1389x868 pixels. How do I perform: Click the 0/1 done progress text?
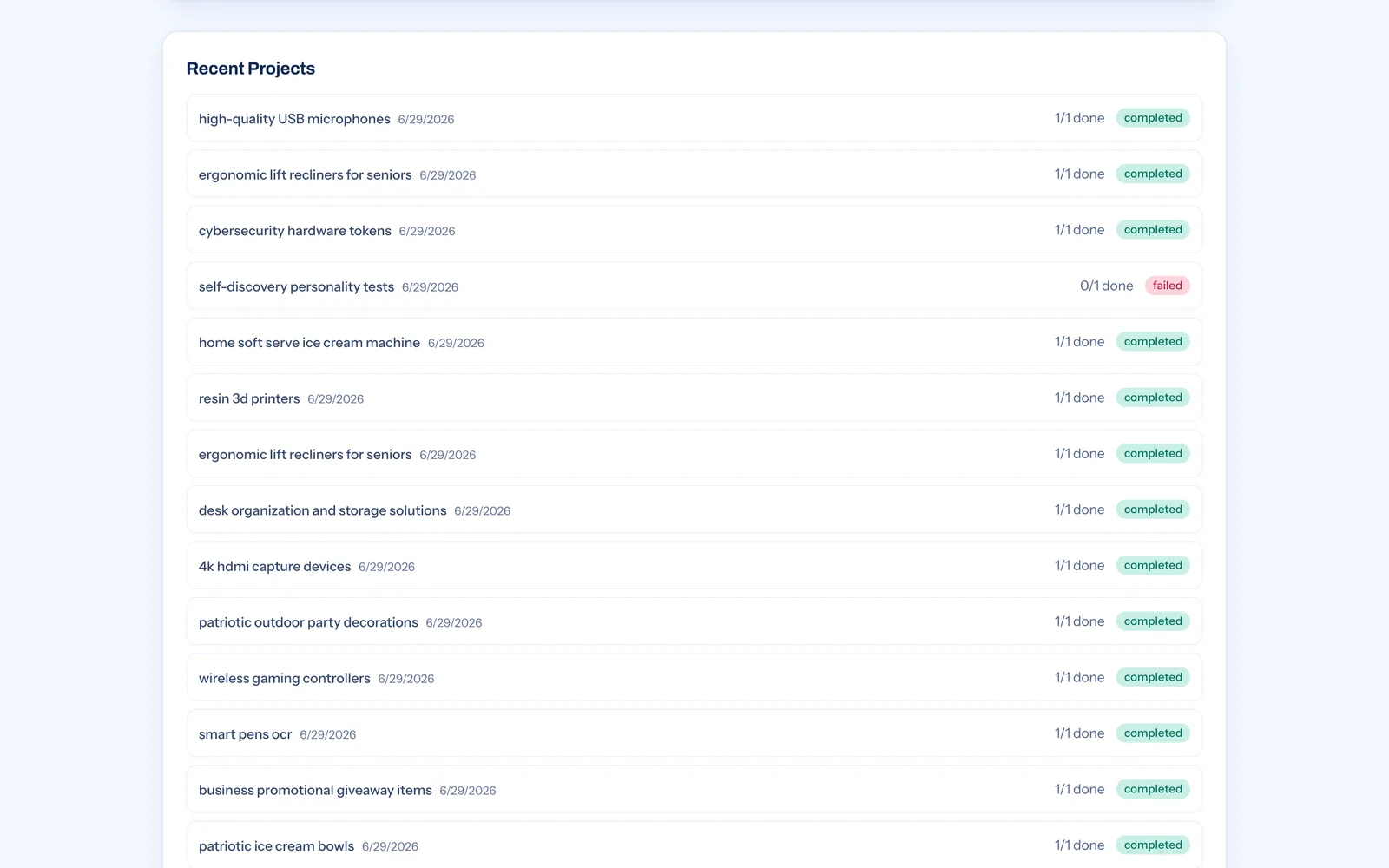point(1106,286)
